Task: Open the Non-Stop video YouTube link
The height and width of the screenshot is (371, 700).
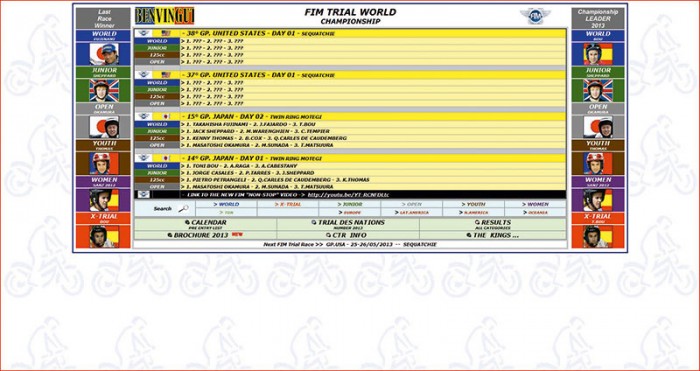Action: click(348, 195)
